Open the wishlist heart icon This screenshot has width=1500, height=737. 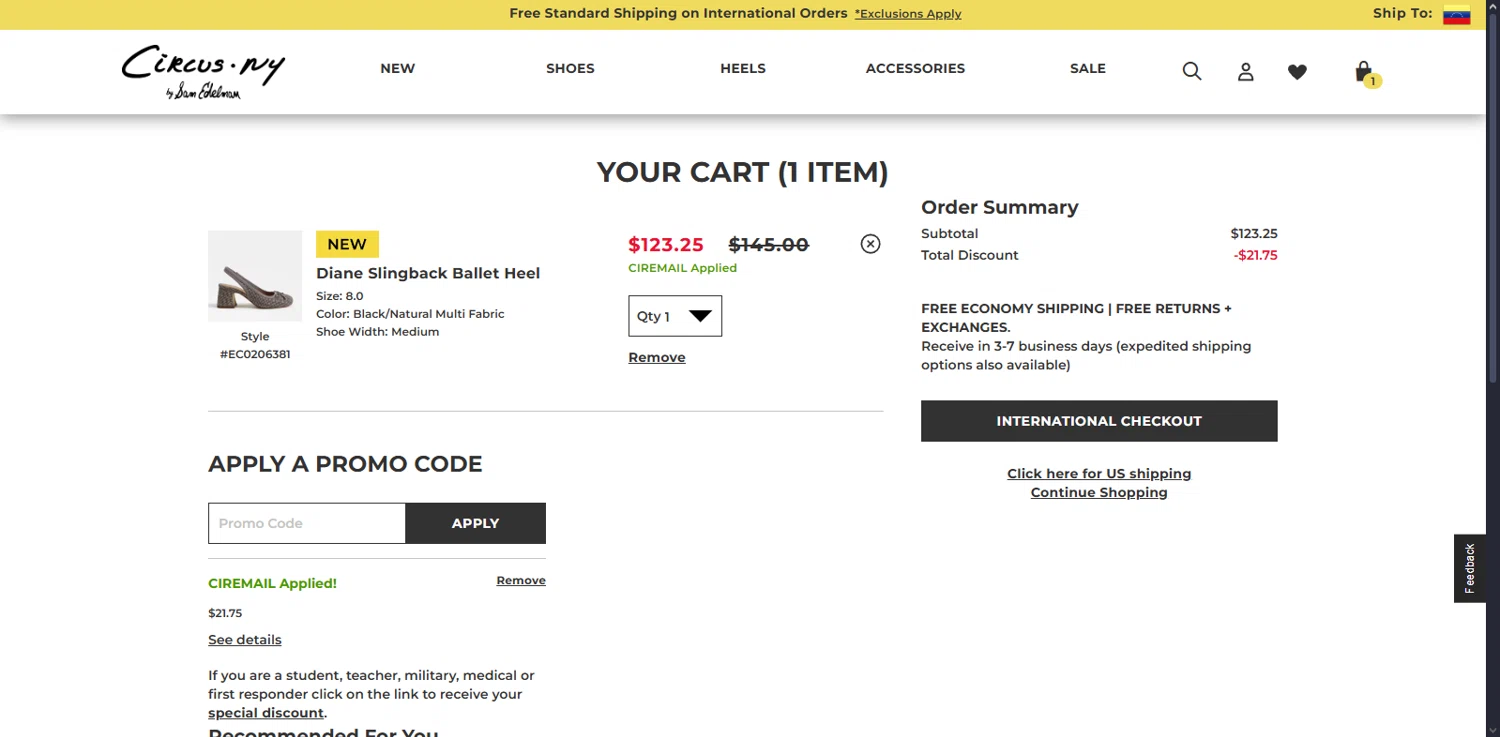(x=1297, y=71)
